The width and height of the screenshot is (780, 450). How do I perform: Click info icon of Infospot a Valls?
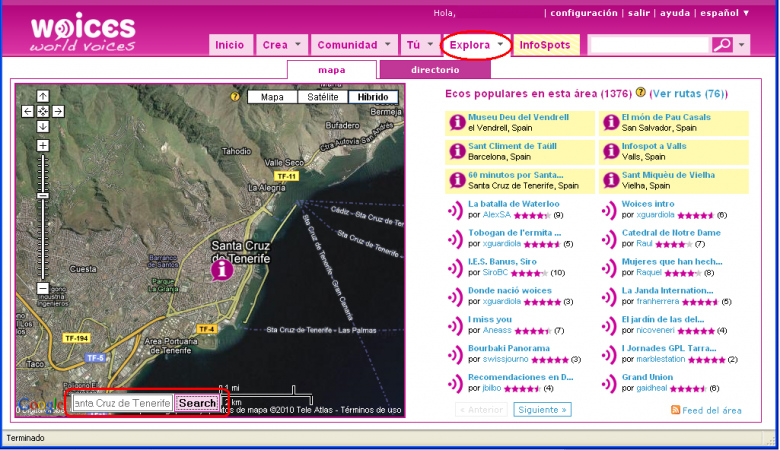point(610,151)
